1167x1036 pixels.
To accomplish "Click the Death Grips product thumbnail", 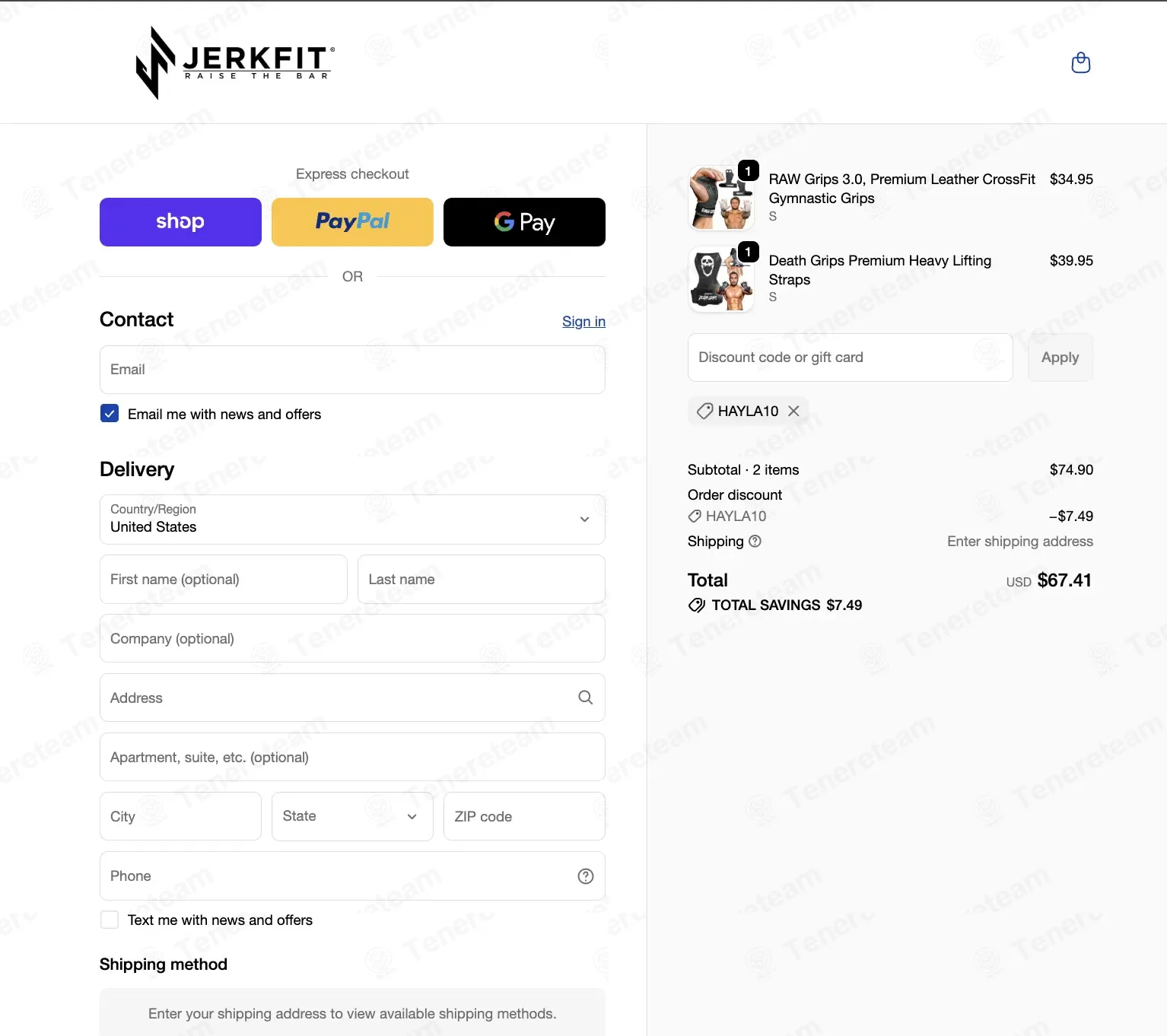I will 720,279.
